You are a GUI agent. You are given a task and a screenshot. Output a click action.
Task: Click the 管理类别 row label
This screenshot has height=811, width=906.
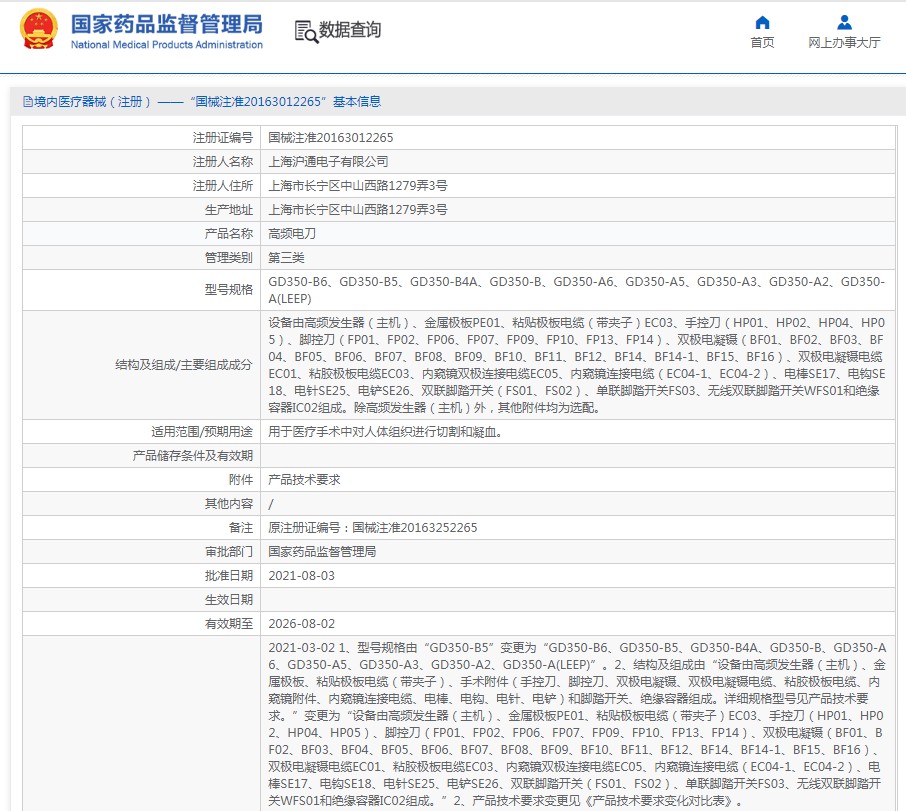coord(229,258)
